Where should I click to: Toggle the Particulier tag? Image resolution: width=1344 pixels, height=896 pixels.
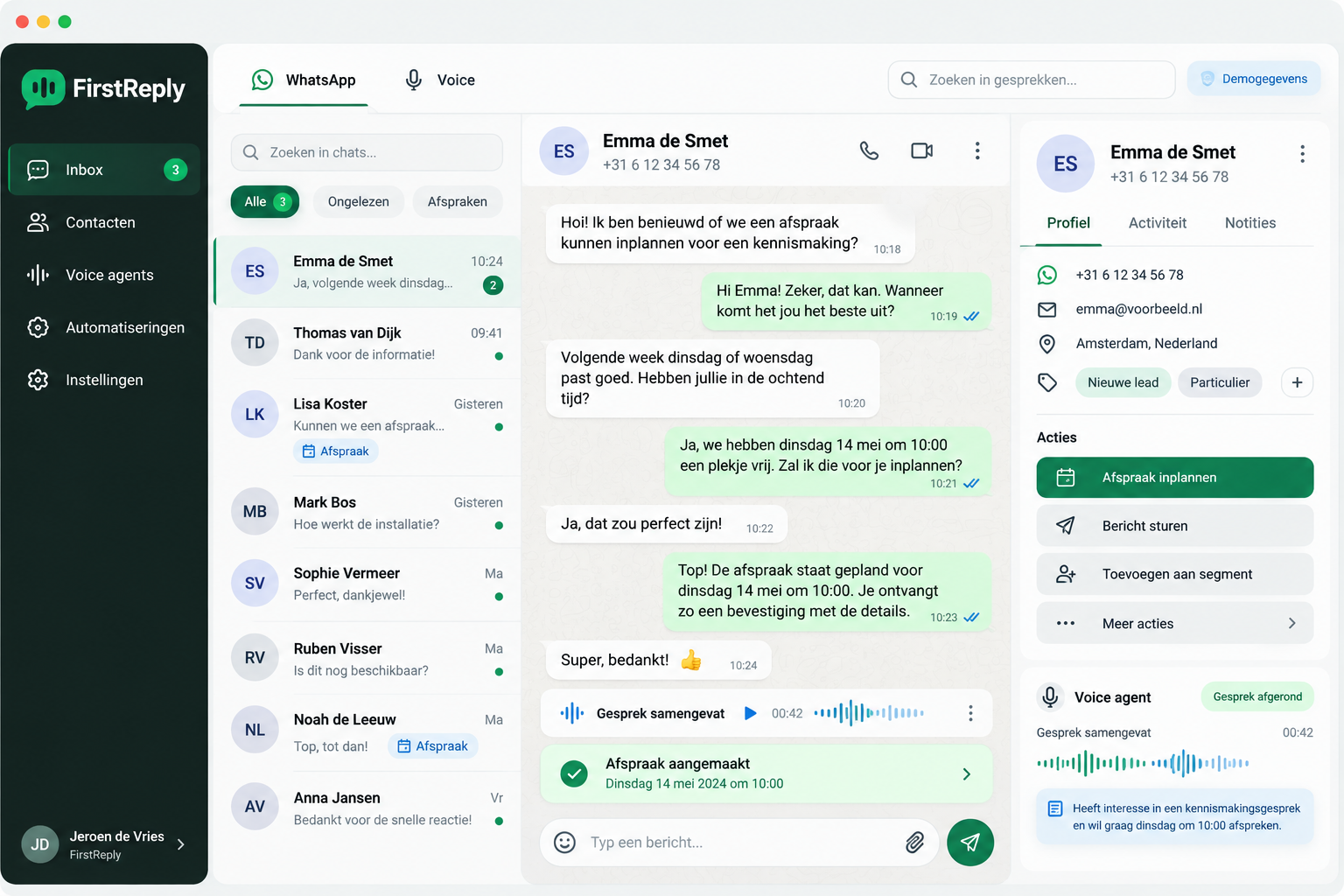(1219, 382)
